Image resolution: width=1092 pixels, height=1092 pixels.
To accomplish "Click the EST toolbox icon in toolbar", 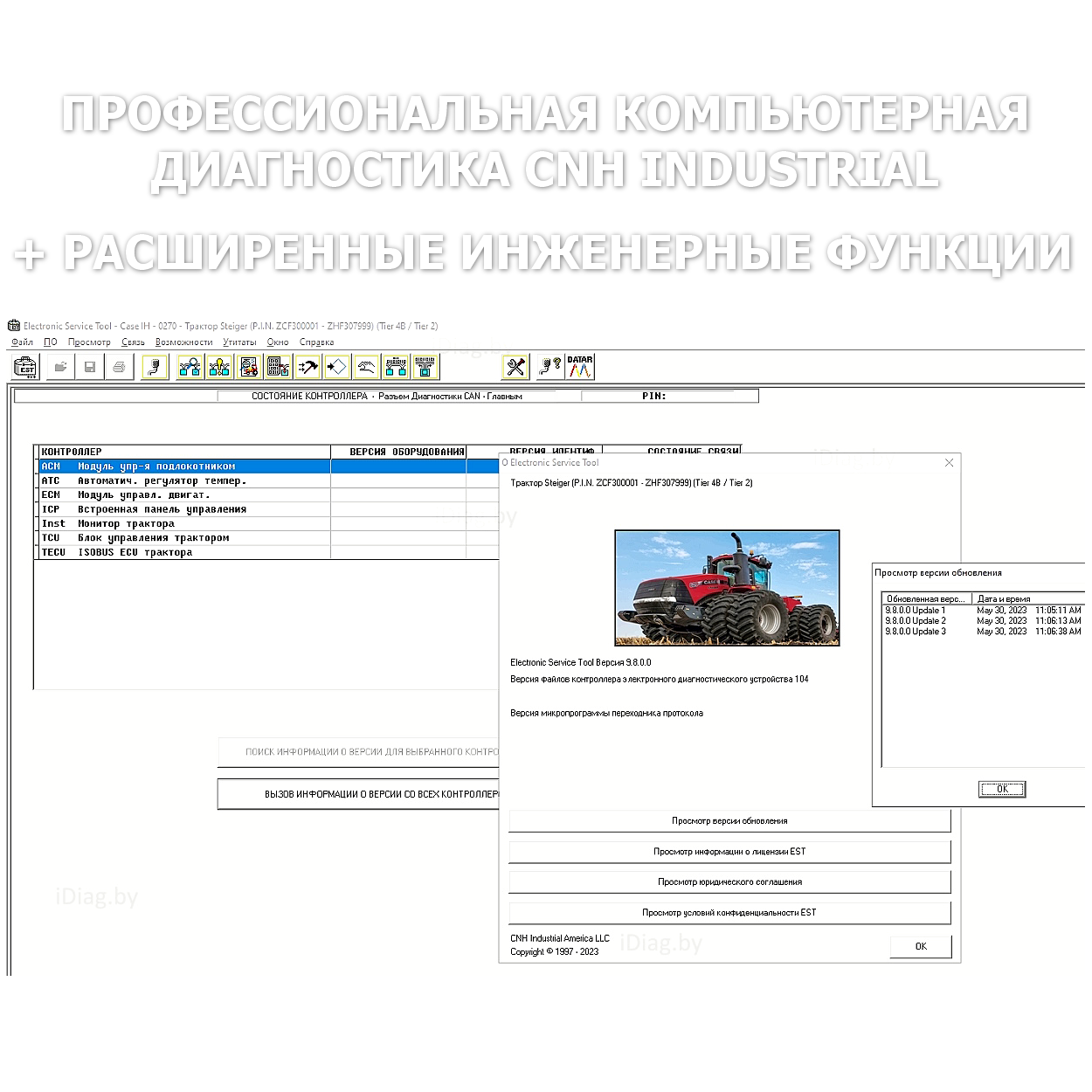I will tap(27, 367).
